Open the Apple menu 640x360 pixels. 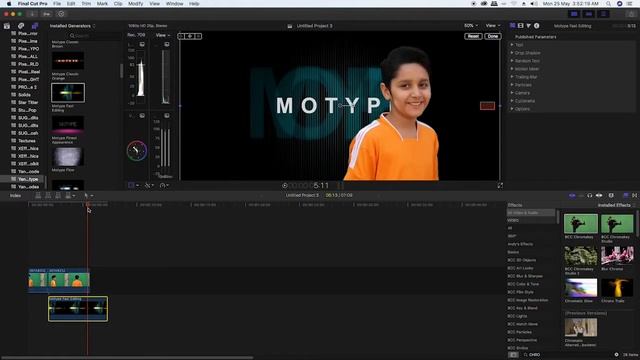(9, 4)
